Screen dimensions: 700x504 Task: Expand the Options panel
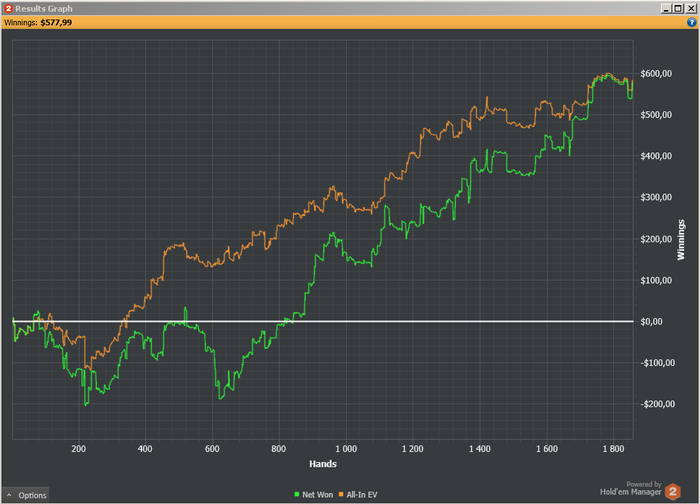pos(26,495)
